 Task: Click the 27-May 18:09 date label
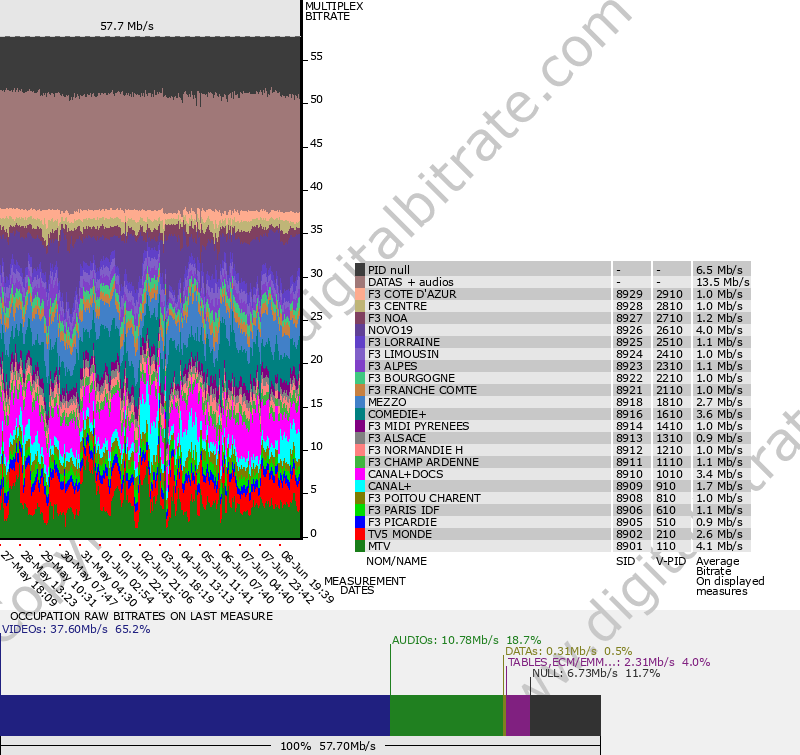[29, 577]
